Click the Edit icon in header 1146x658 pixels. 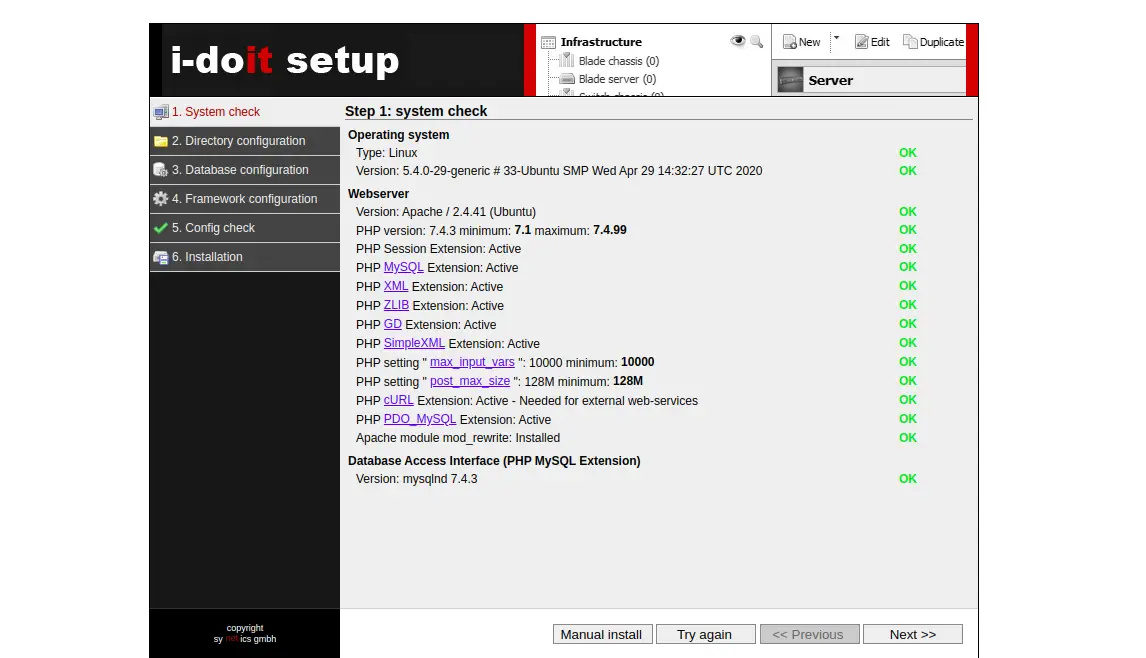pos(862,42)
